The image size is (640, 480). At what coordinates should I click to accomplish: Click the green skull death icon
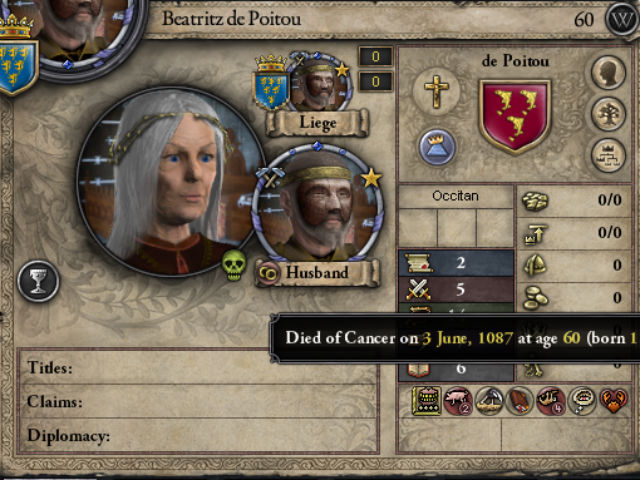tap(234, 265)
